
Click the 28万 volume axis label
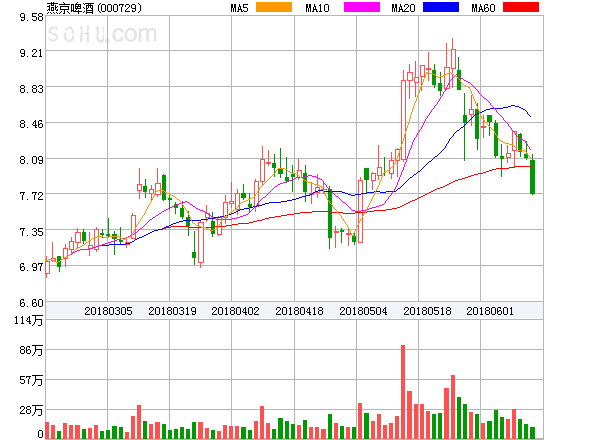31,410
